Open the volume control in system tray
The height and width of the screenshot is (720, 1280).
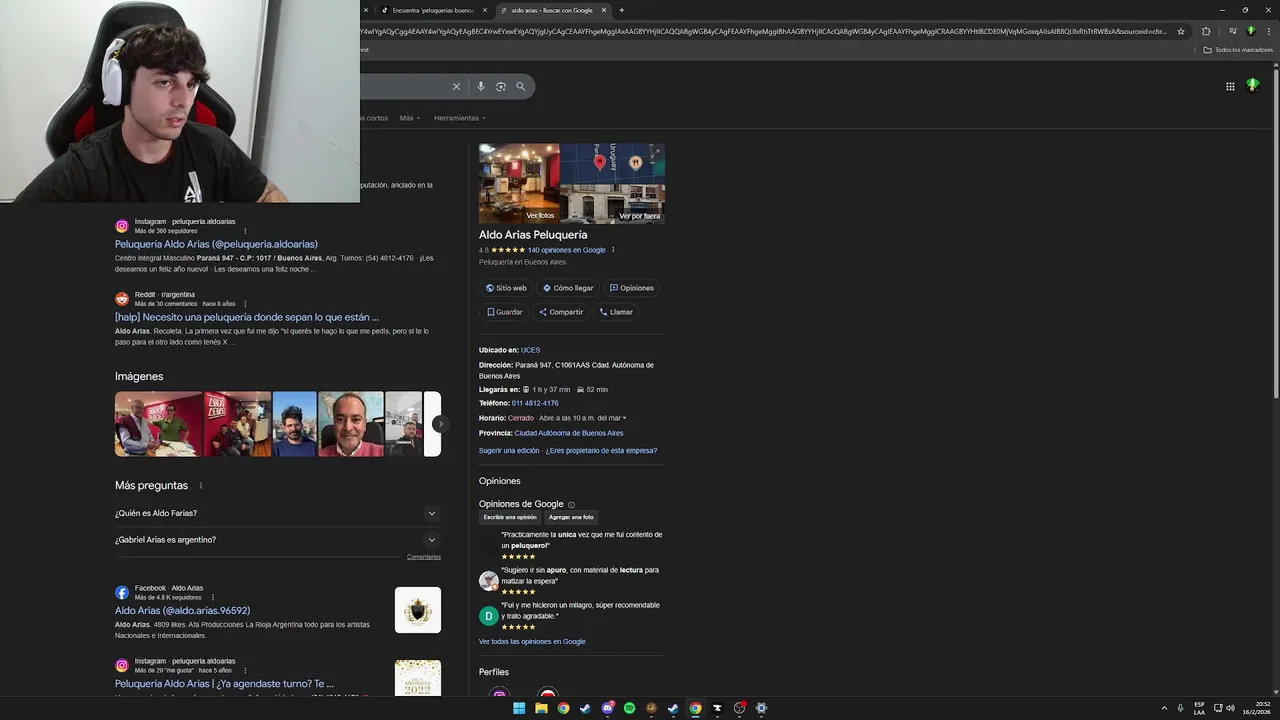(x=1230, y=708)
